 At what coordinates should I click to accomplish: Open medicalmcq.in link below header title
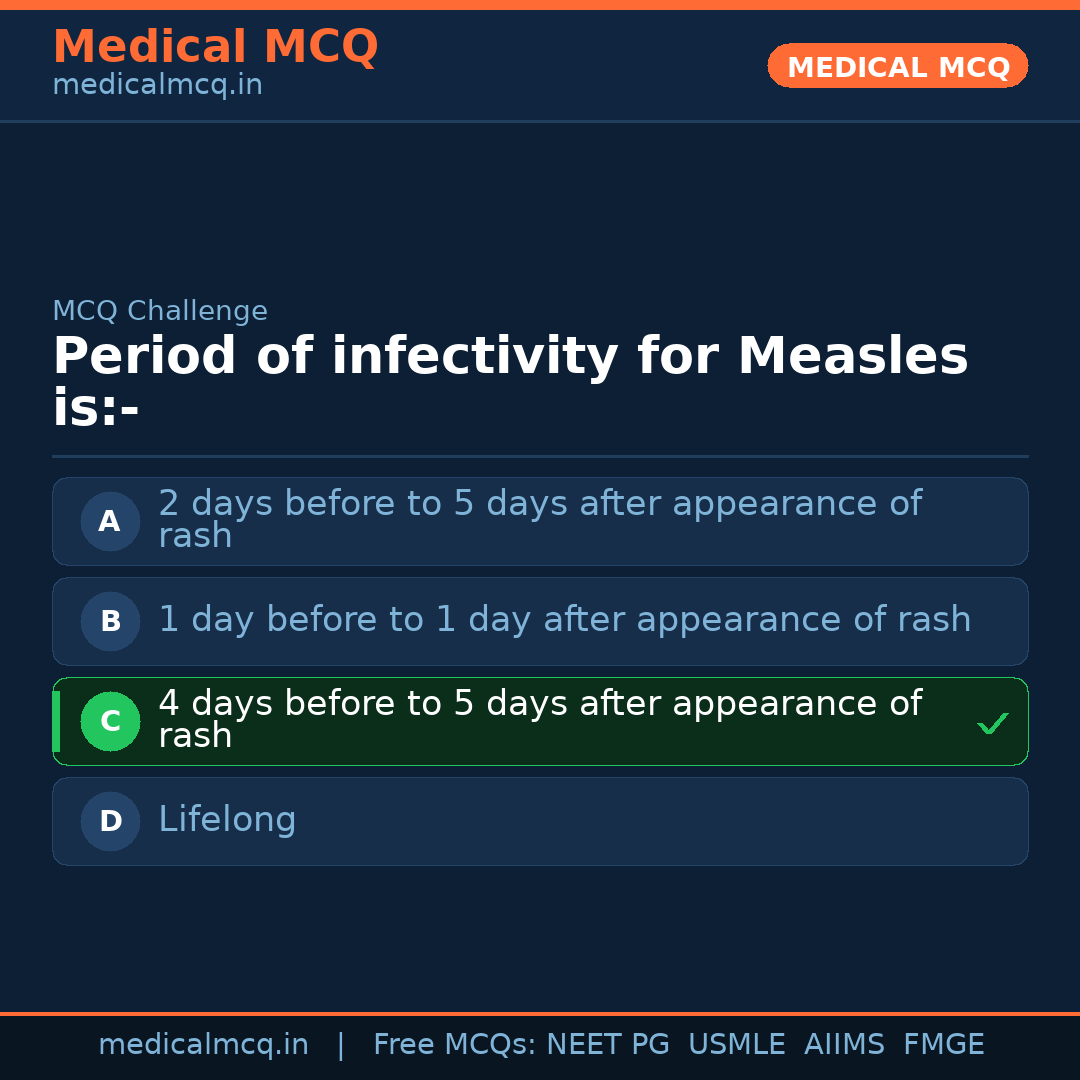point(157,85)
